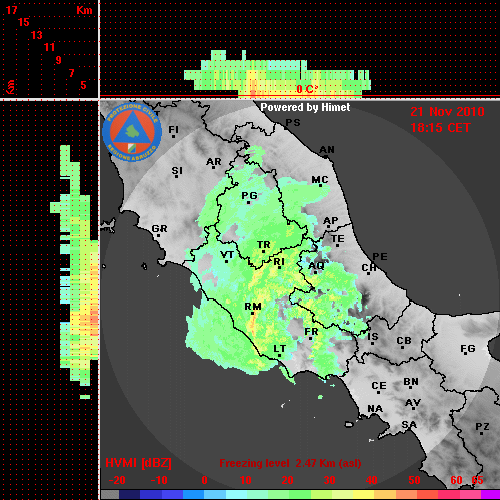
Task: Click the '-20' dBZ scale value
Action: tap(117, 480)
